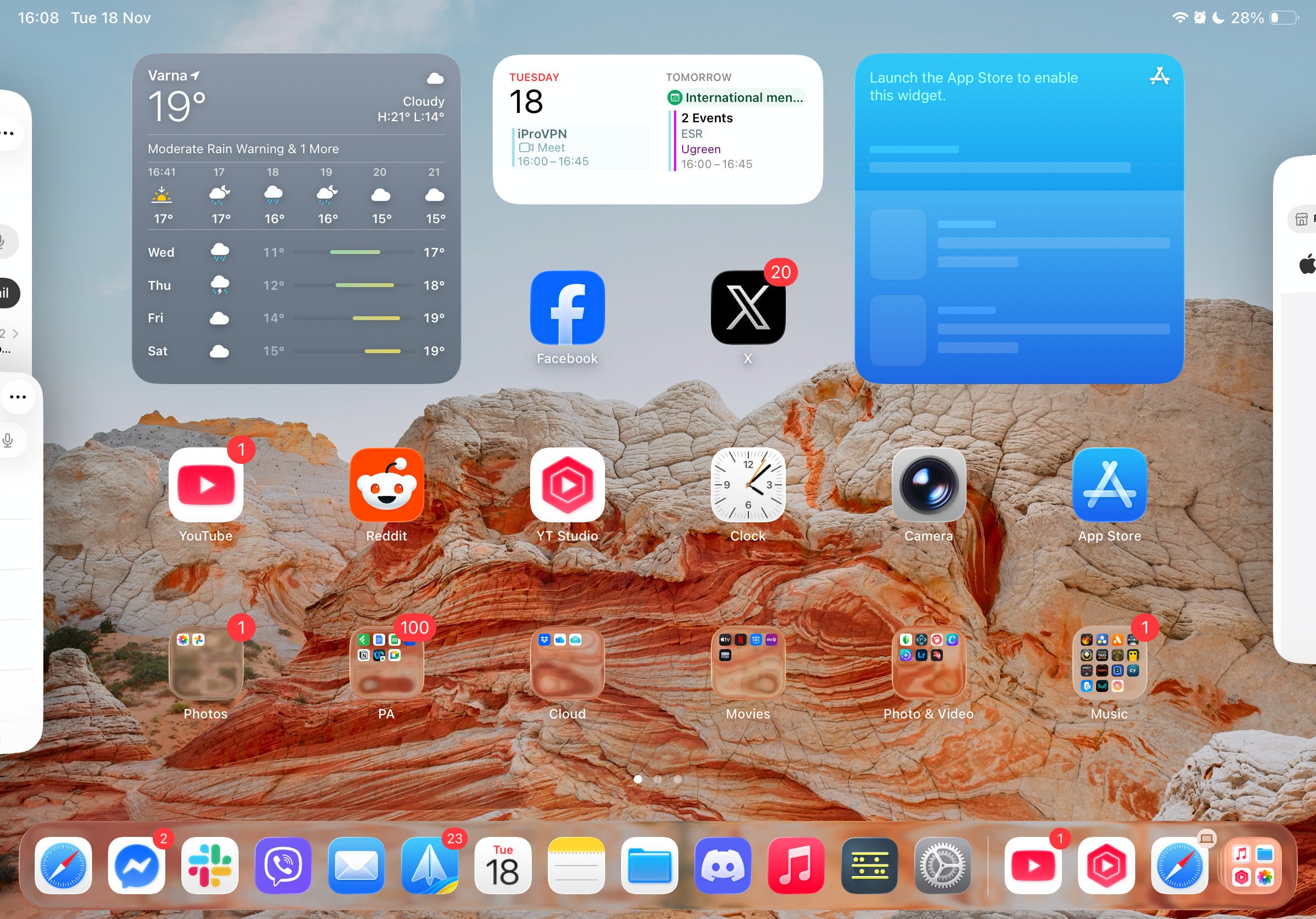This screenshot has height=919, width=1316.
Task: Open the Facebook app
Action: (x=567, y=307)
